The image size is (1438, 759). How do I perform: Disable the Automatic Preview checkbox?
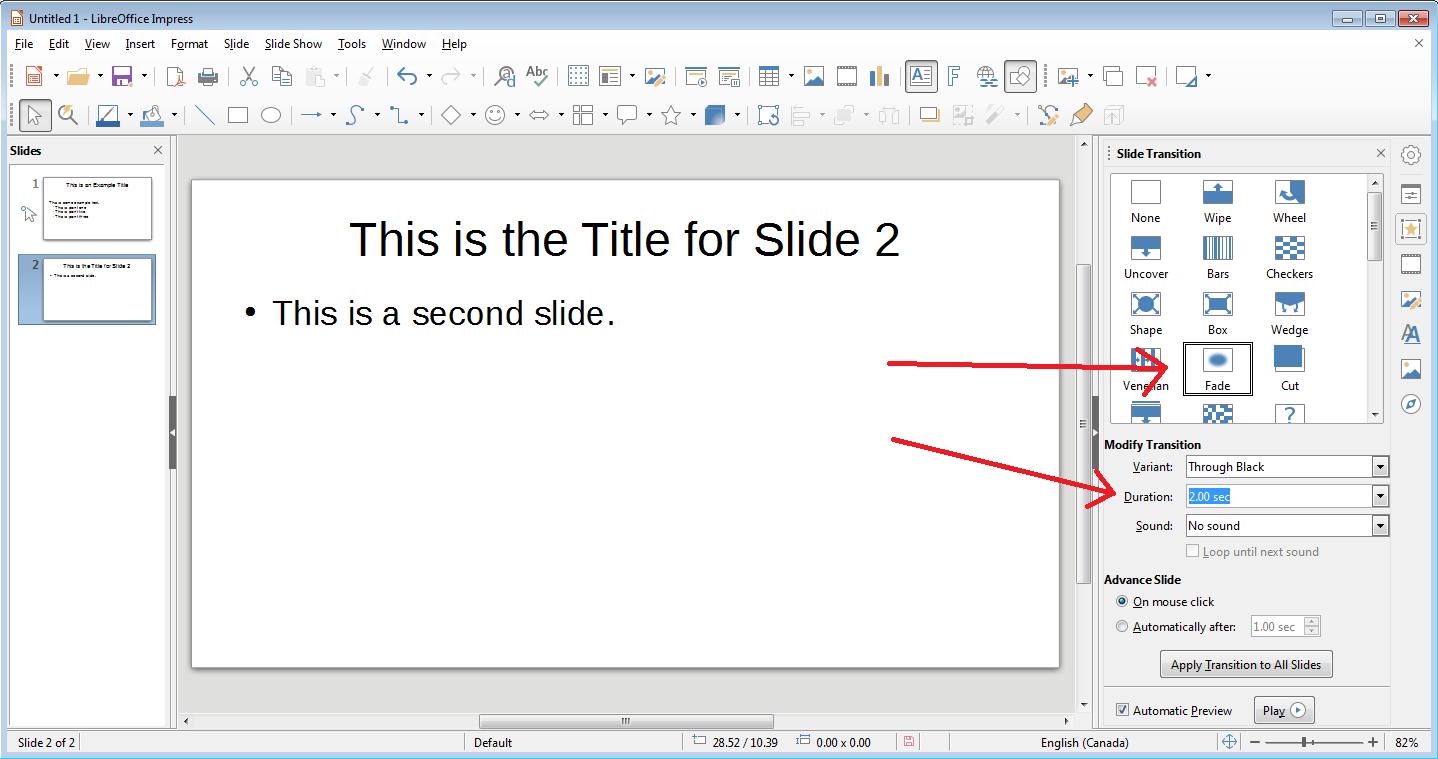point(1122,710)
